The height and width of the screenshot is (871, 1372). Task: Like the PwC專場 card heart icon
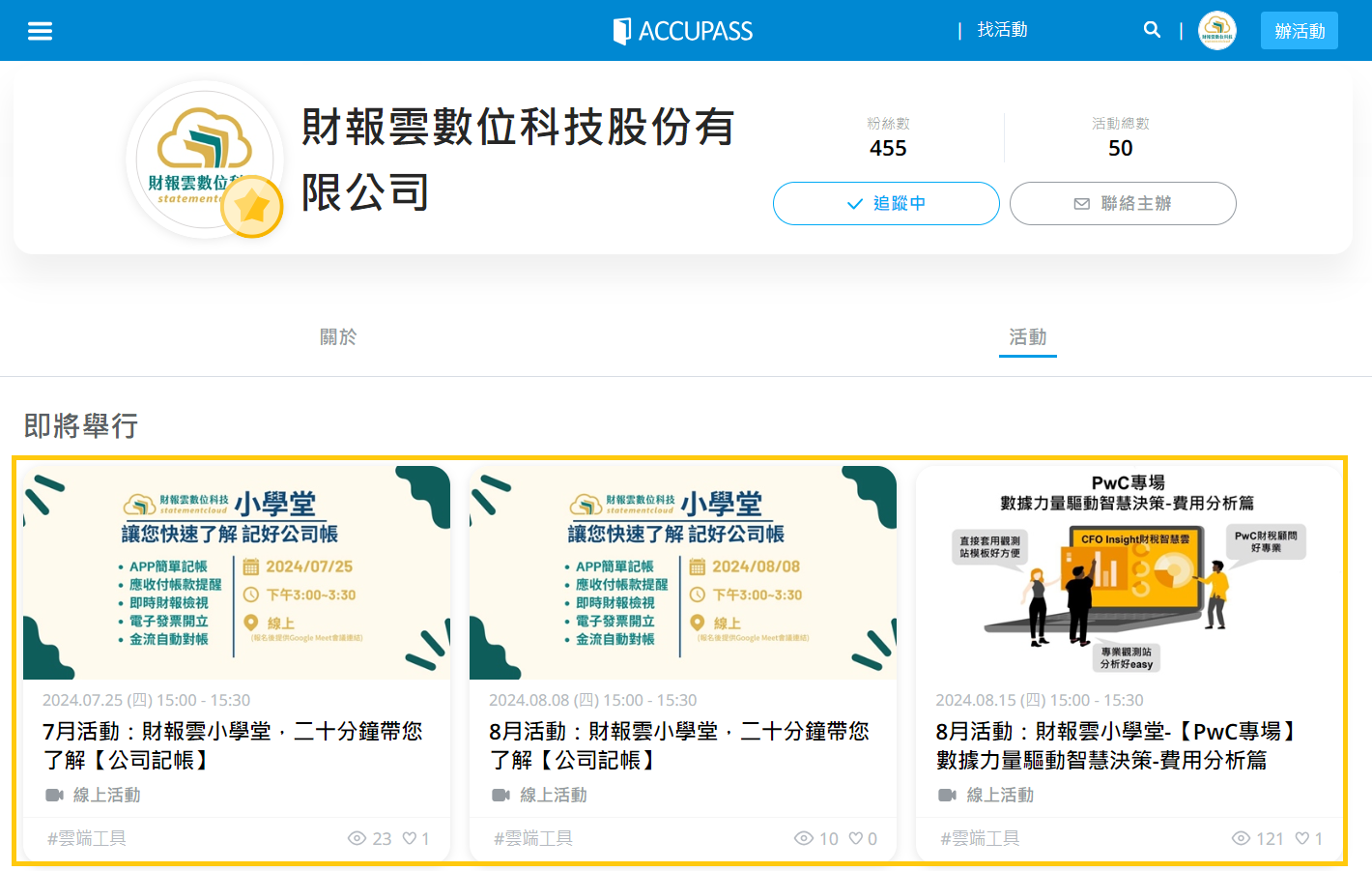click(1302, 838)
